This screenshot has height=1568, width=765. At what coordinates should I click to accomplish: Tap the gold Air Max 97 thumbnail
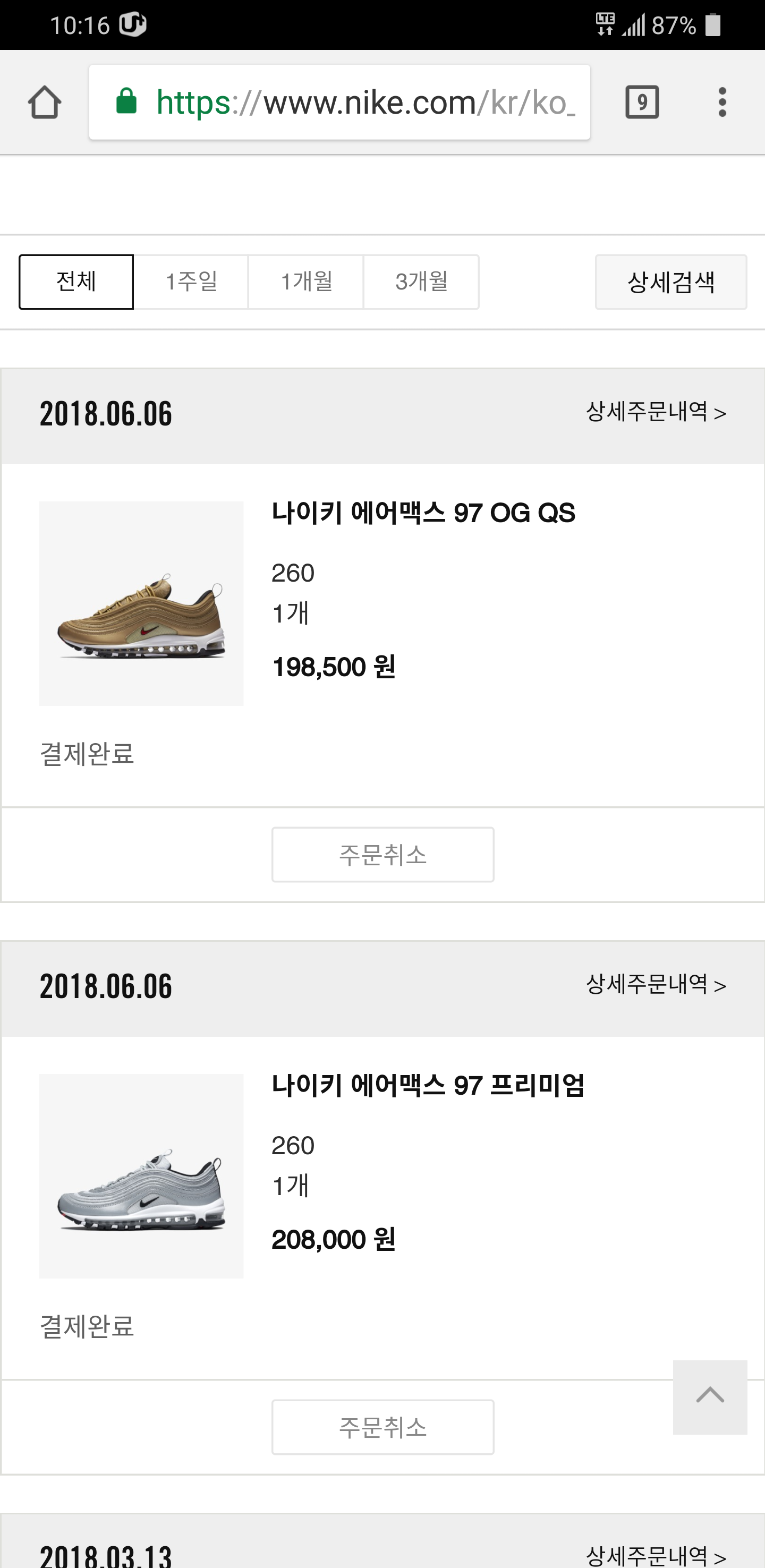point(141,604)
